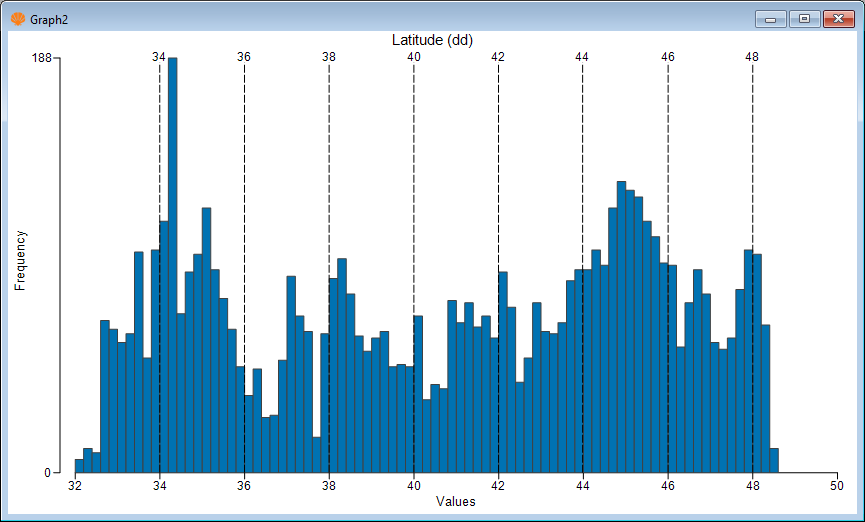Screen dimensions: 865x522
Task: Click the last short bar right of 48
Action: tap(774, 461)
